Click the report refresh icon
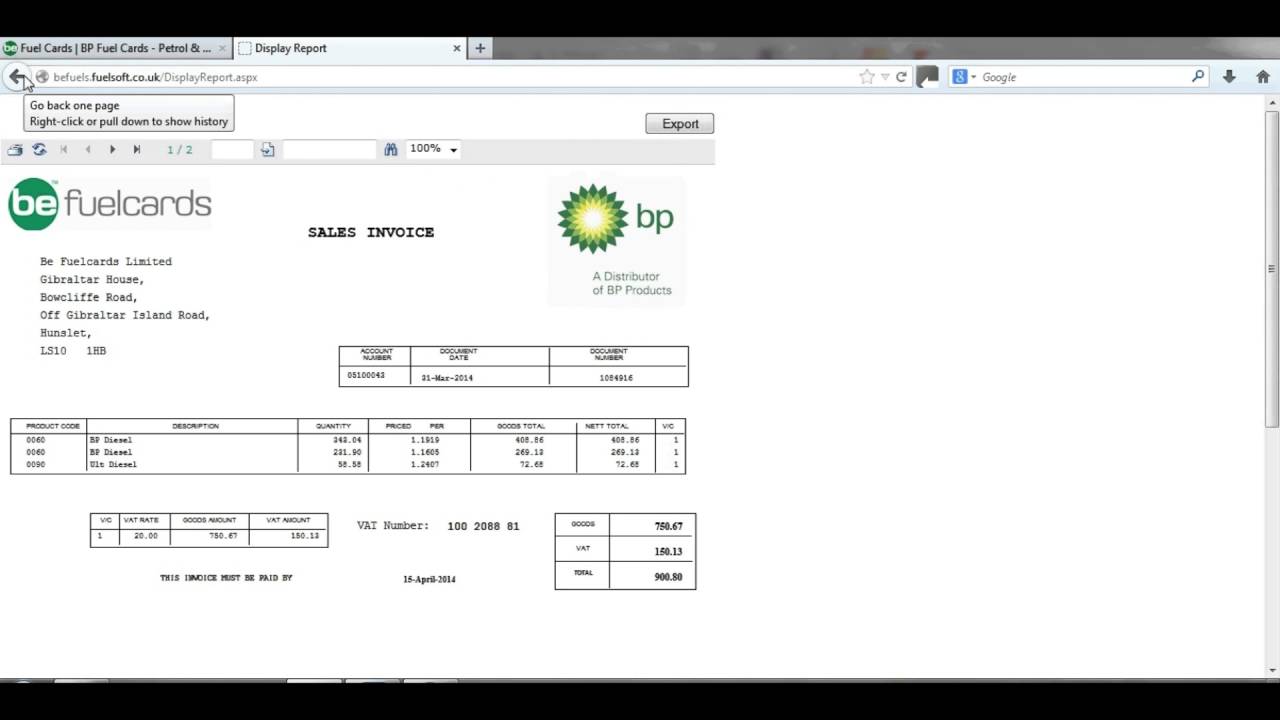Screen dimensions: 1280x720 39,150
